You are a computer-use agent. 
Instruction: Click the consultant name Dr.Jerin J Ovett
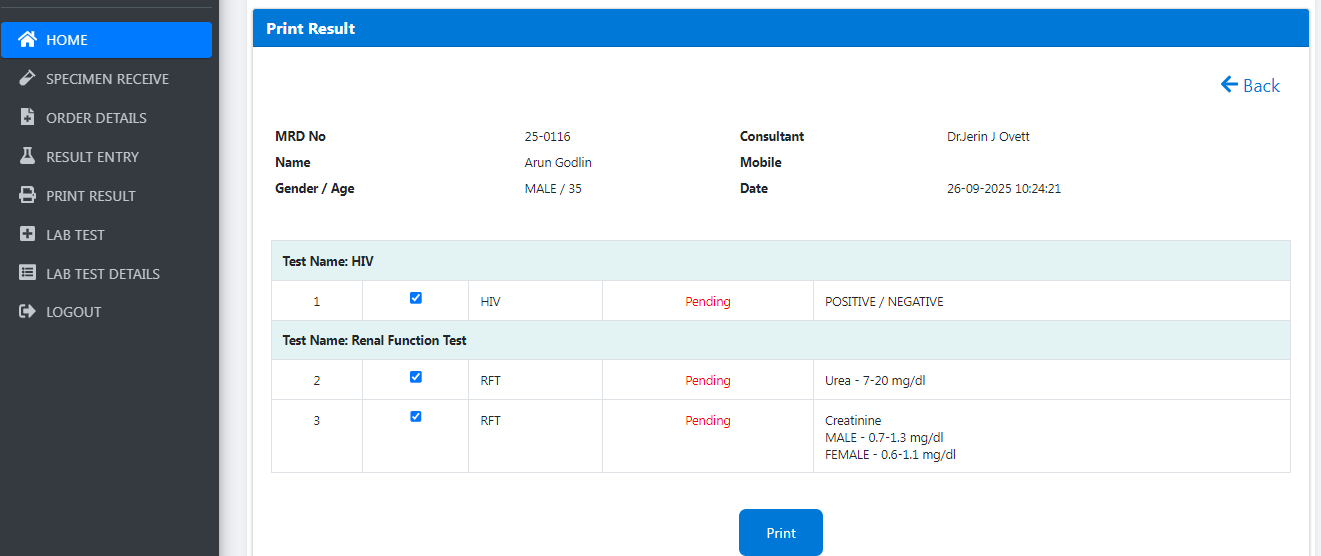pos(988,137)
